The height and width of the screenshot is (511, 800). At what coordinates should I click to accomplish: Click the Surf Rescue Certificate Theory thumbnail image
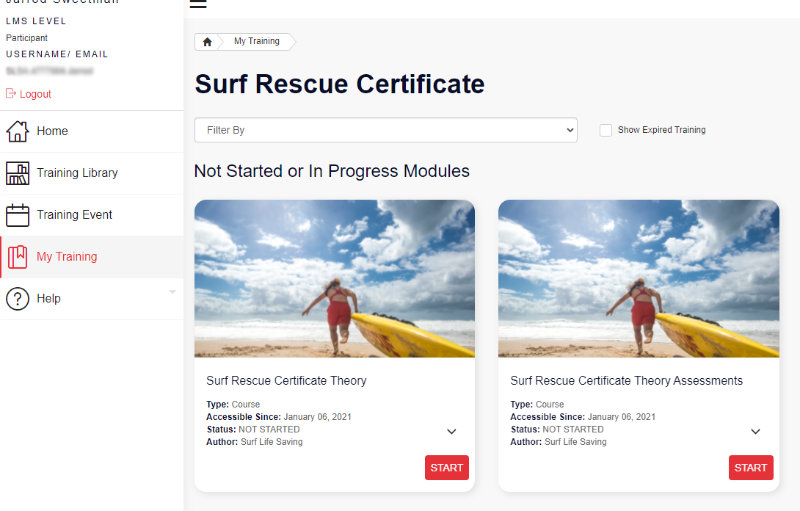click(335, 278)
